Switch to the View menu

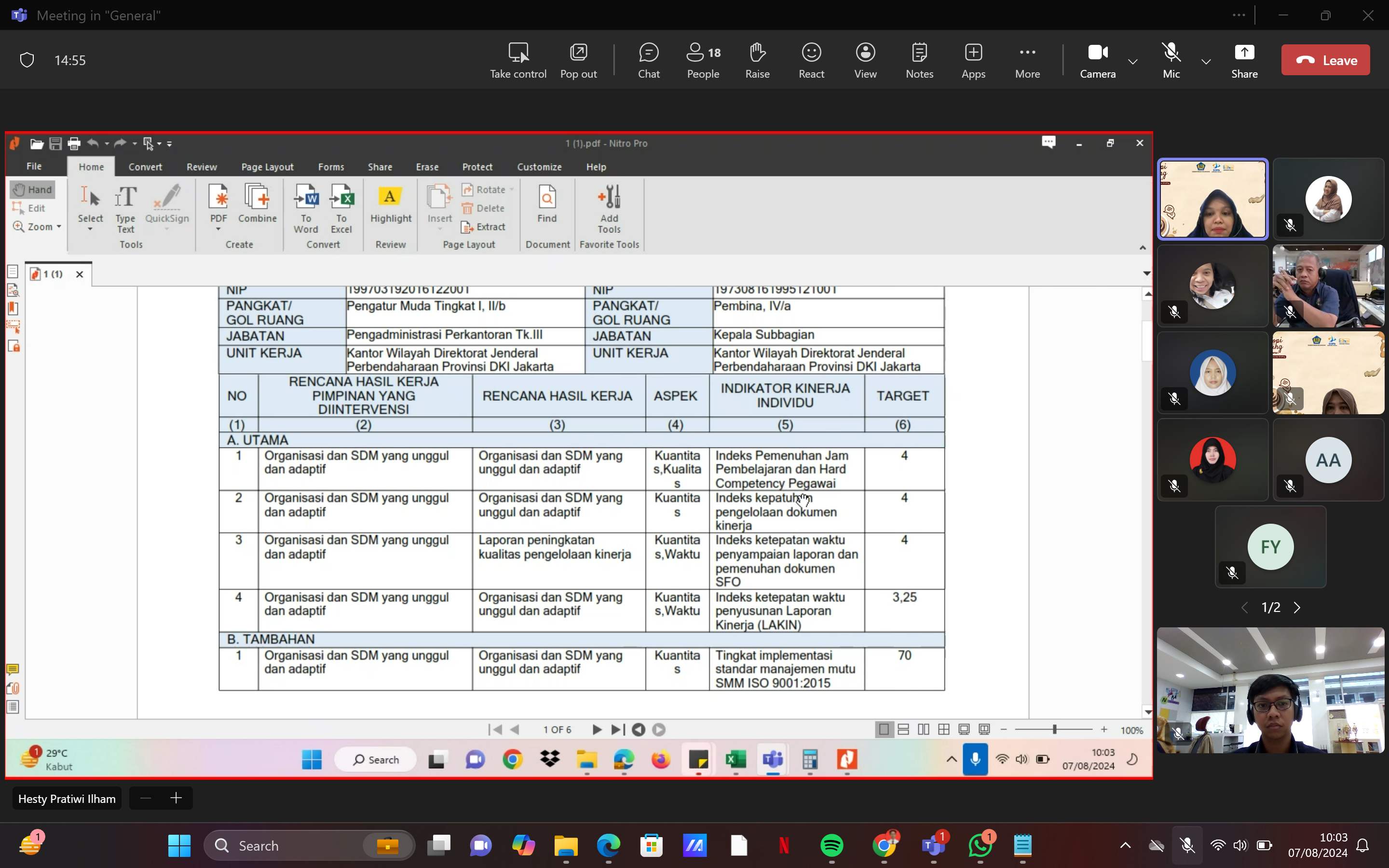[865, 60]
